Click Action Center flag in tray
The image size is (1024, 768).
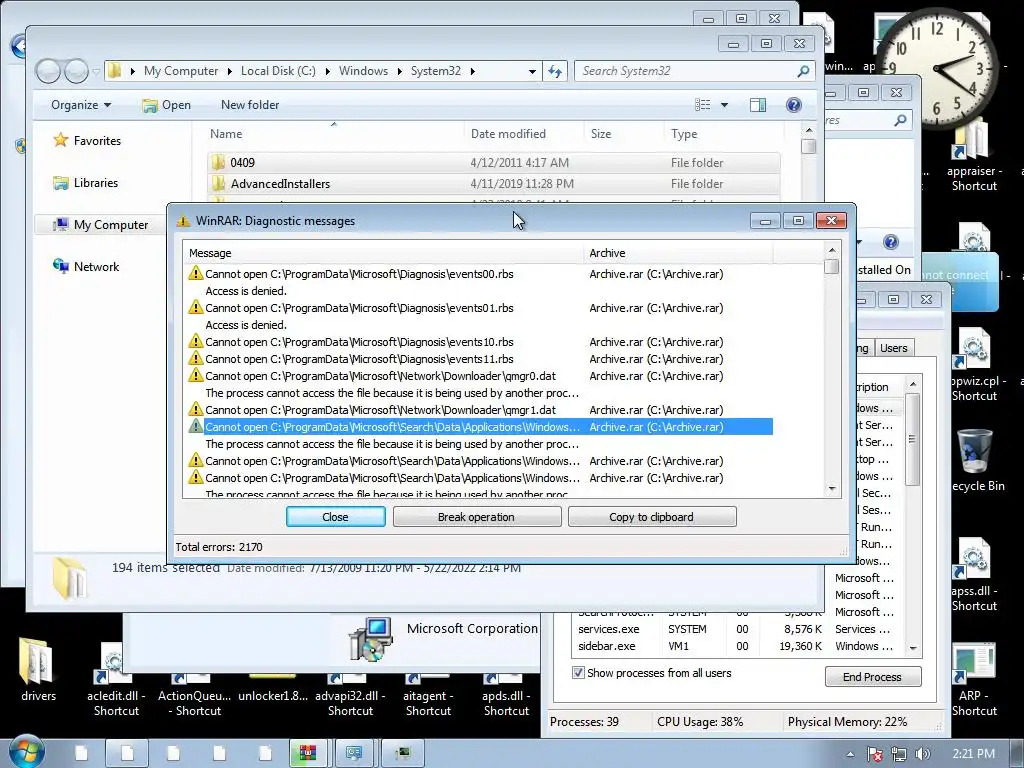tap(874, 754)
